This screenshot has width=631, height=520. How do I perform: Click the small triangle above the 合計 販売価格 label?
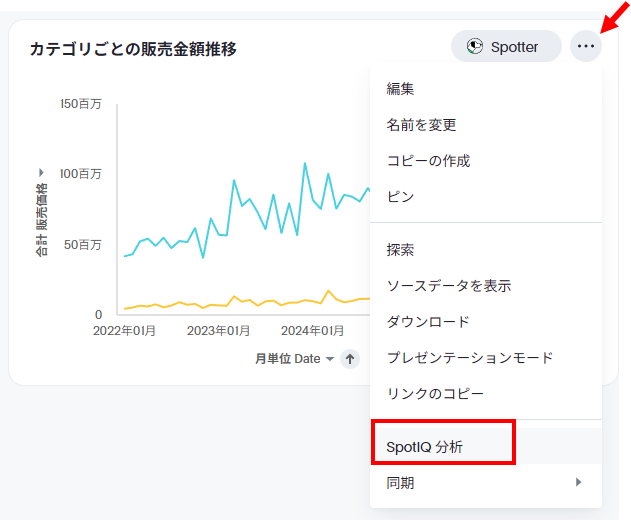pos(41,172)
